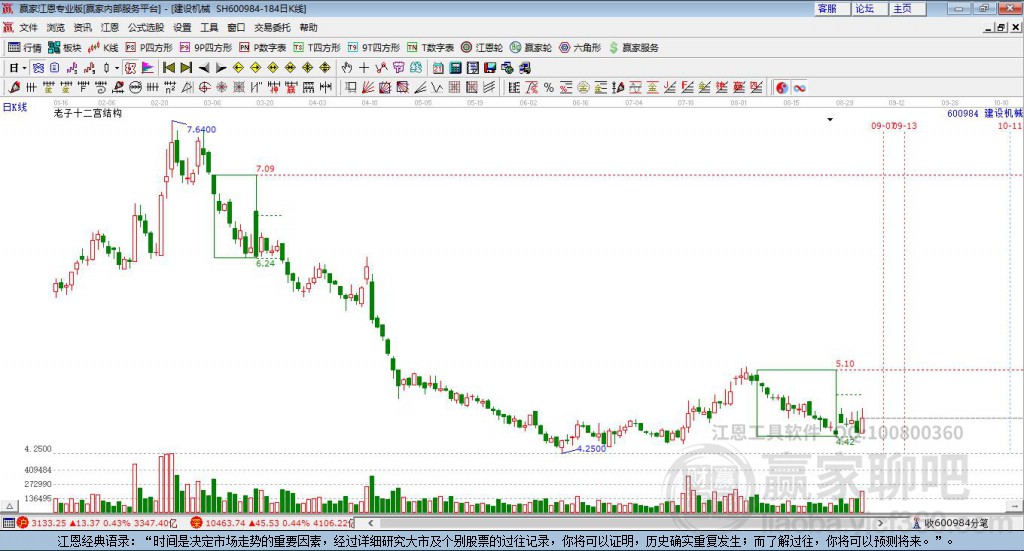Open the calendar icon in the toolbar
Viewport: 1024px width, 551px height.
click(x=438, y=68)
